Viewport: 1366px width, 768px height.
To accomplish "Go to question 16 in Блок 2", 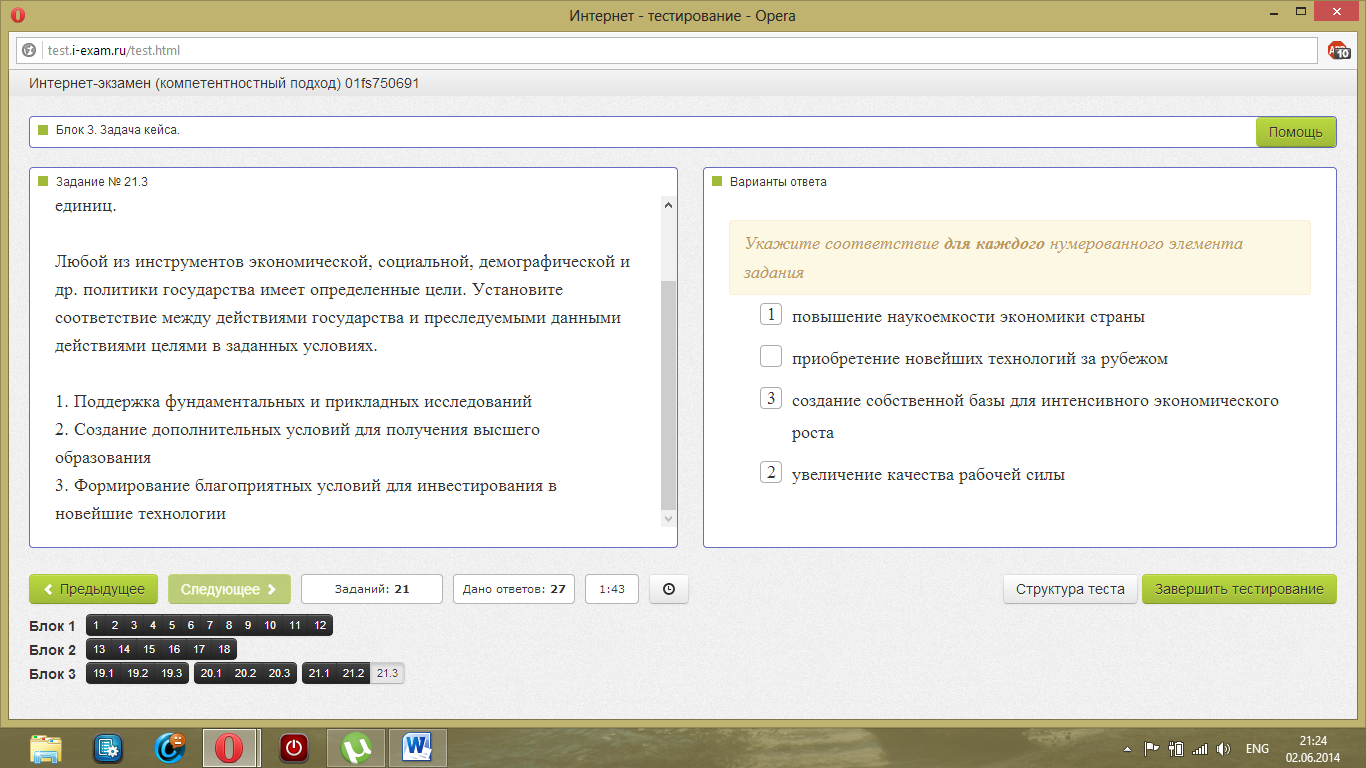I will click(x=174, y=649).
